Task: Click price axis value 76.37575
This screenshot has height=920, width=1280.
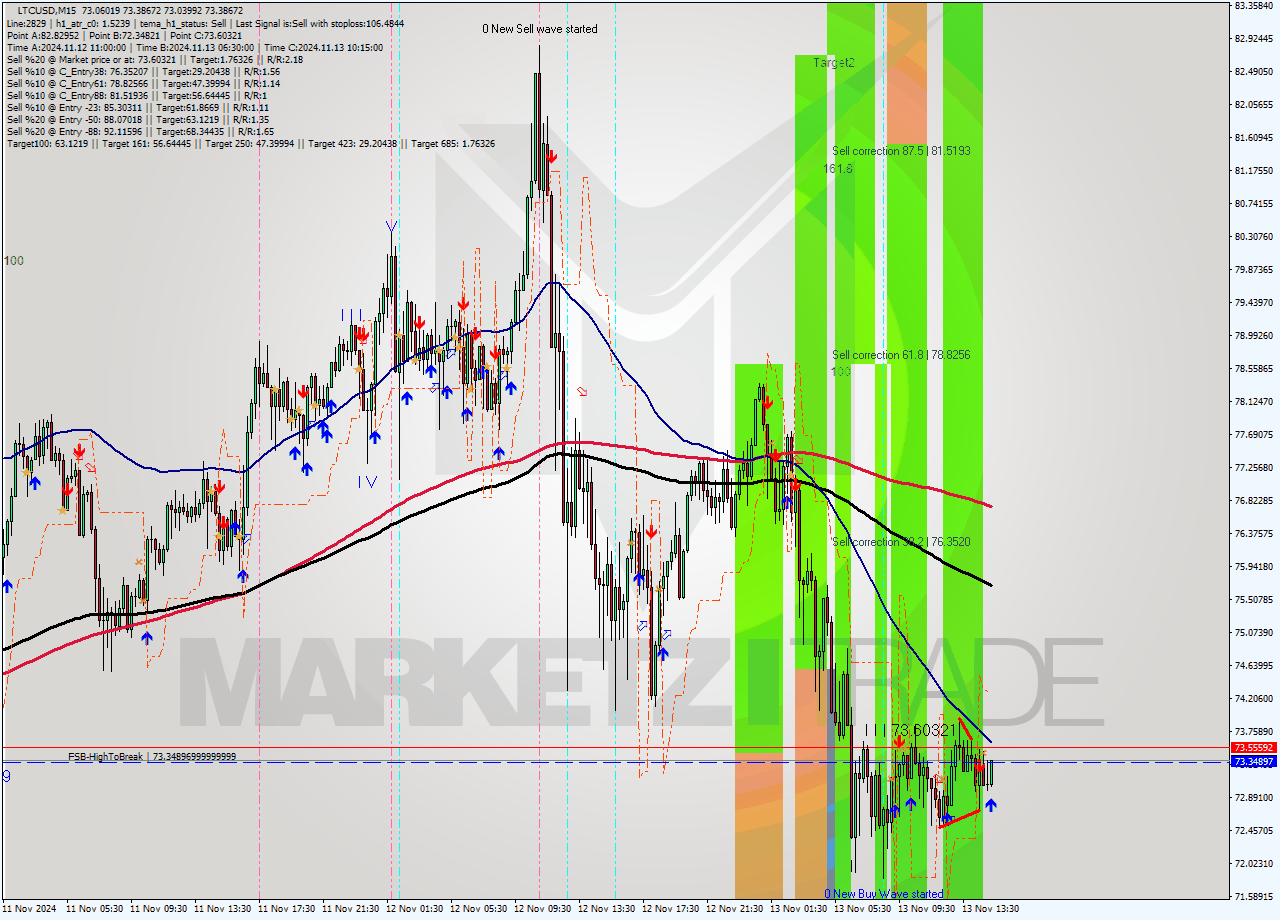Action: pyautogui.click(x=1254, y=534)
